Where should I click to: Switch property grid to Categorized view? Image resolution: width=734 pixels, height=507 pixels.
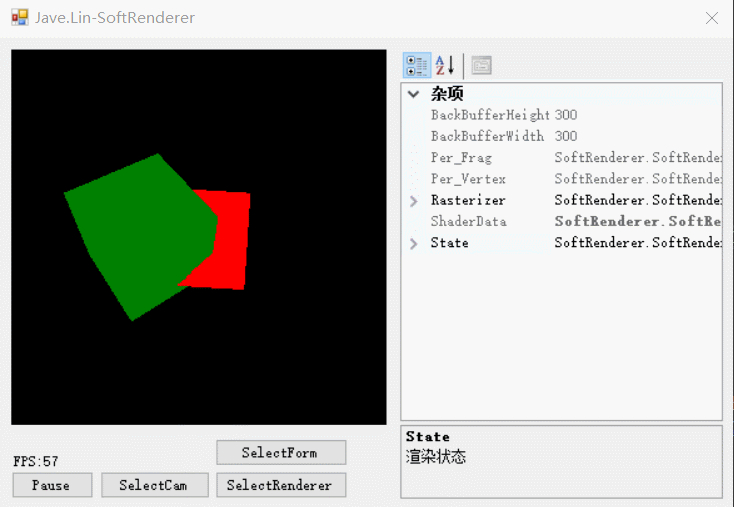[417, 66]
